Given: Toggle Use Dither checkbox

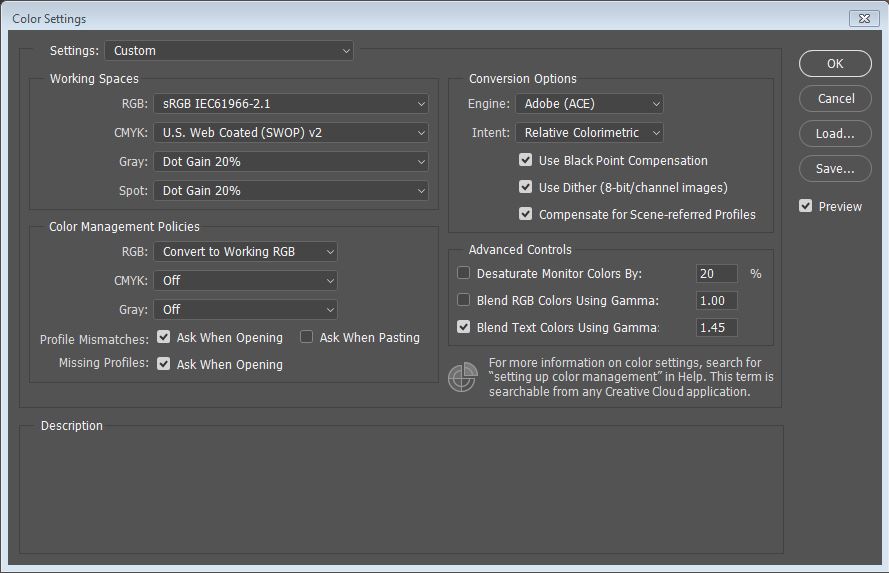Looking at the screenshot, I should coord(525,187).
